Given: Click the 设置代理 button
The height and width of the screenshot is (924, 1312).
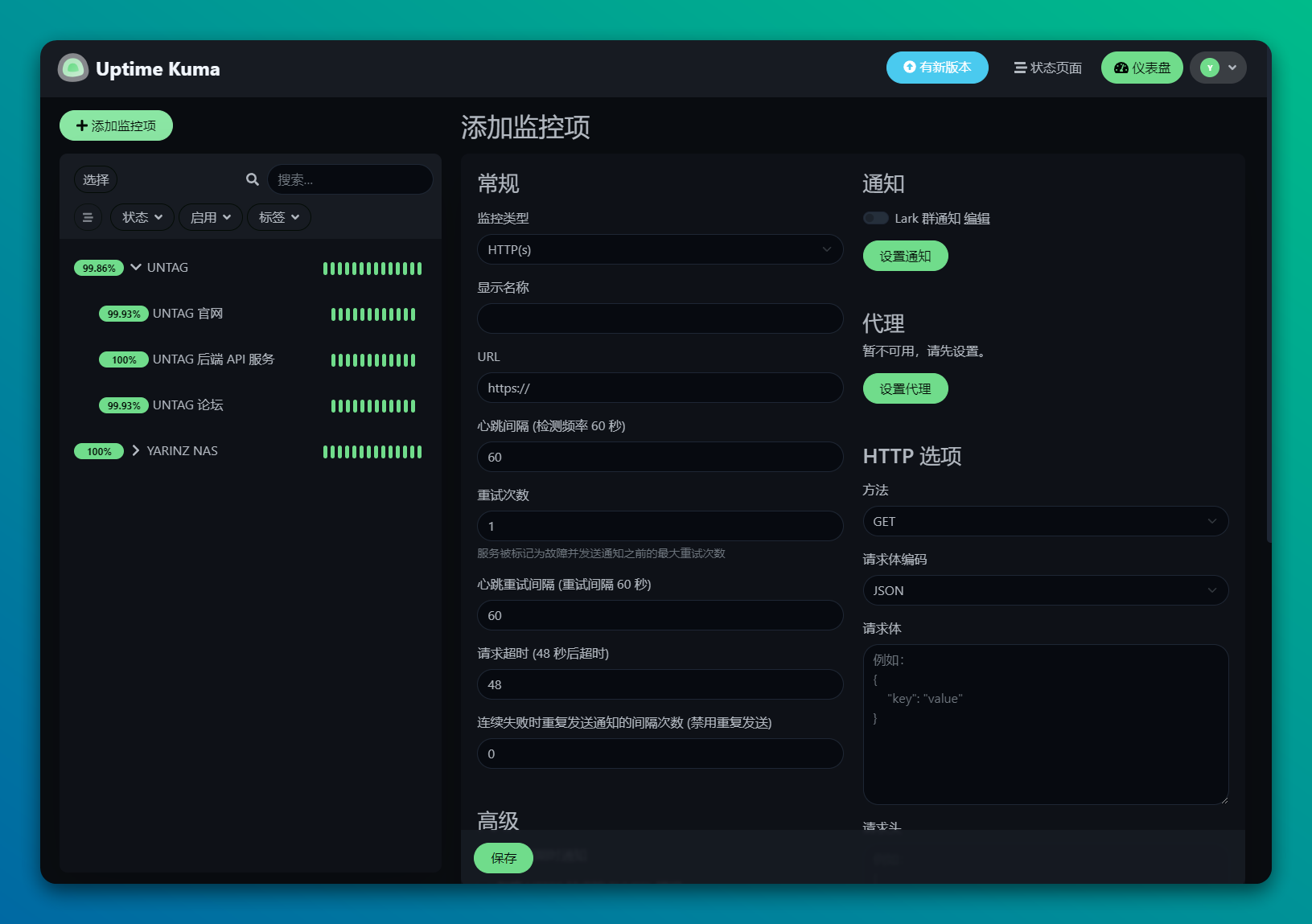Looking at the screenshot, I should click(905, 388).
